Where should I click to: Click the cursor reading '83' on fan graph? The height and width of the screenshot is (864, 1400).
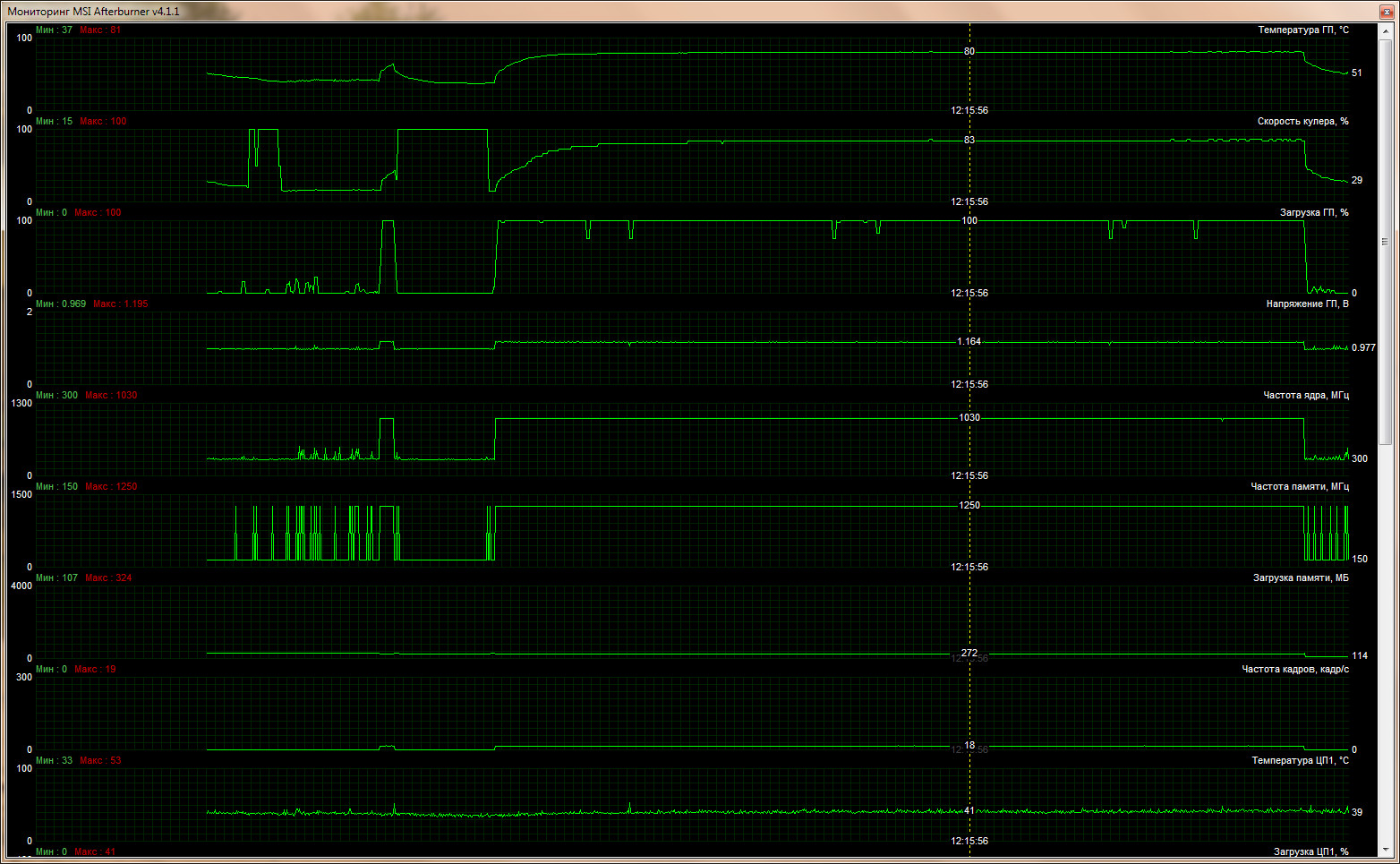[x=969, y=141]
